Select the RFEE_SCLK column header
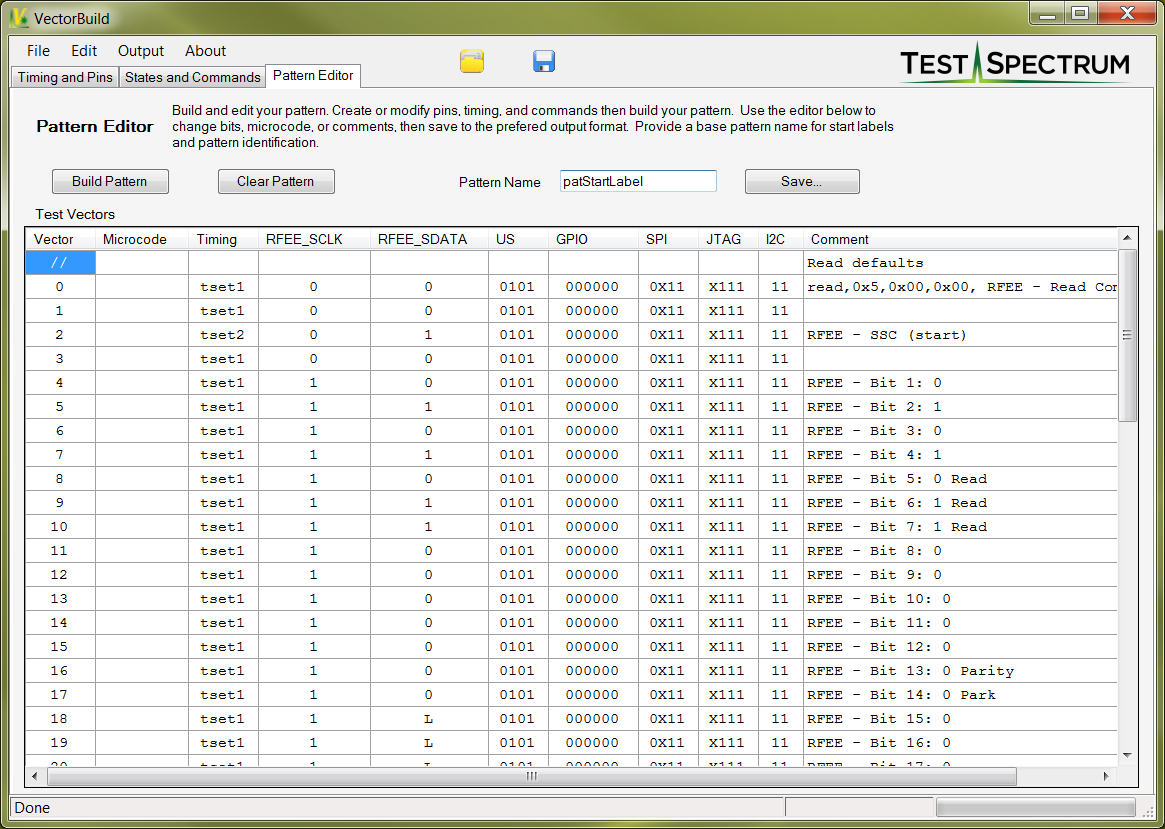Image resolution: width=1165 pixels, height=829 pixels. coord(313,239)
